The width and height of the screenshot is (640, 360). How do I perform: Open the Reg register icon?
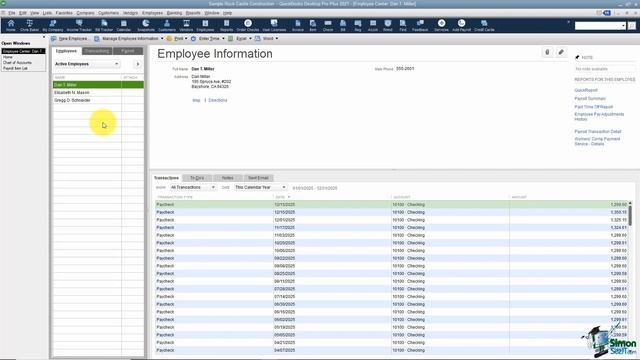[x=358, y=25]
